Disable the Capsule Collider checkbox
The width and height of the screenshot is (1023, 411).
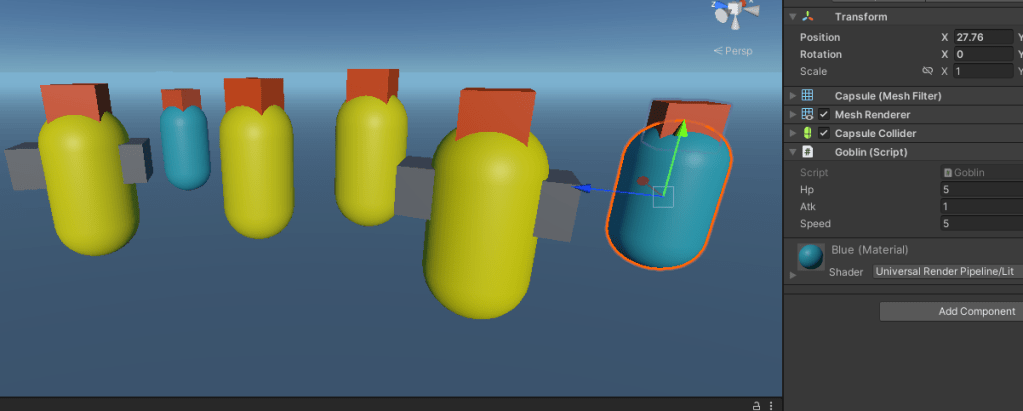824,133
